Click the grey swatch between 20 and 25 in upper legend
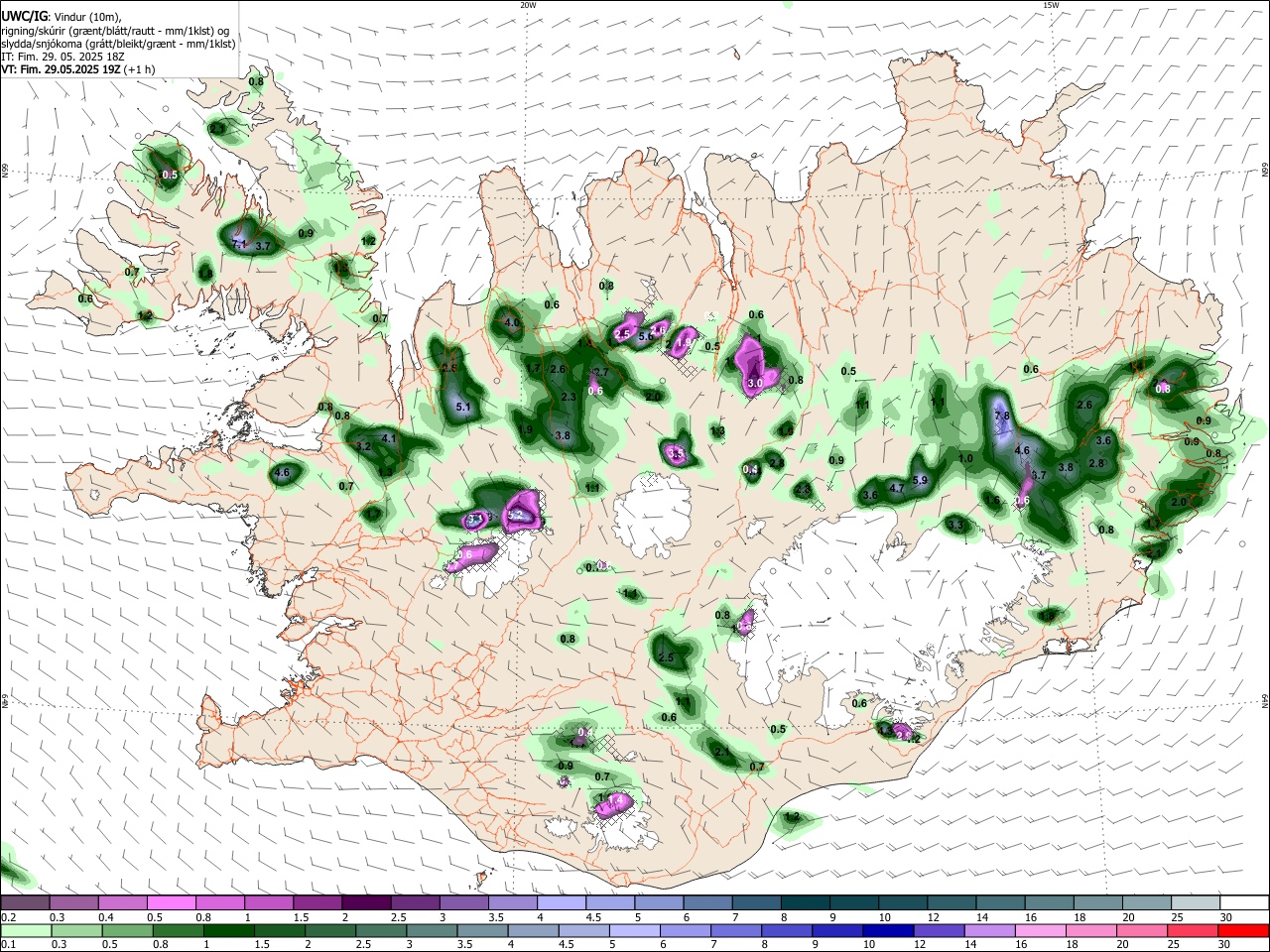The image size is (1270, 952). click(1146, 902)
